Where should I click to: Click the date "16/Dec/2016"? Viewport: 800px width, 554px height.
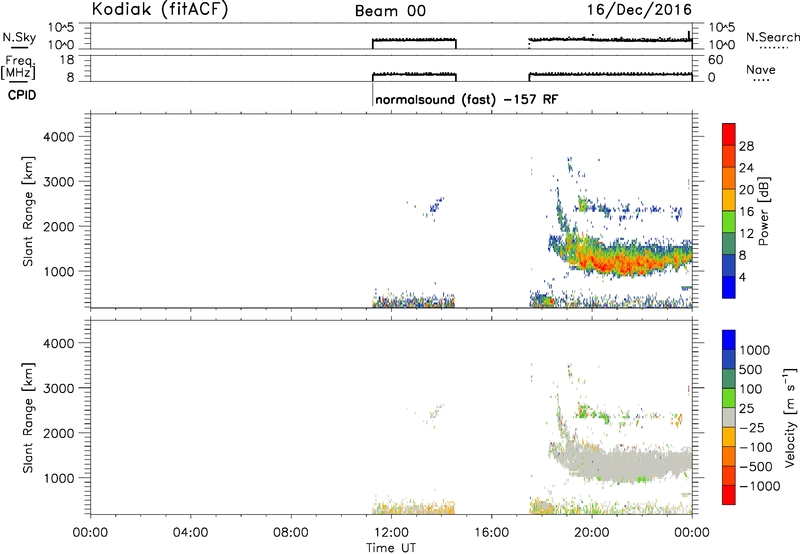tap(639, 10)
